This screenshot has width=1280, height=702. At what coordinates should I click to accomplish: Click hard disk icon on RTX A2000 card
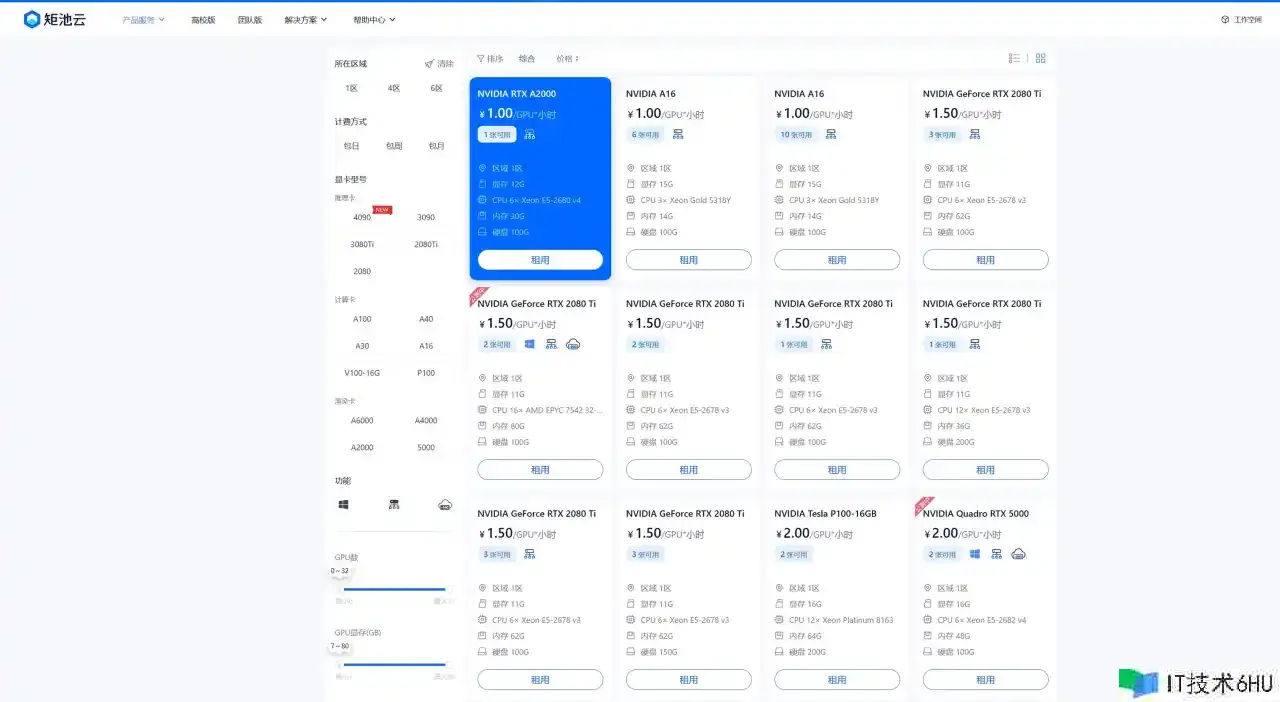click(482, 232)
